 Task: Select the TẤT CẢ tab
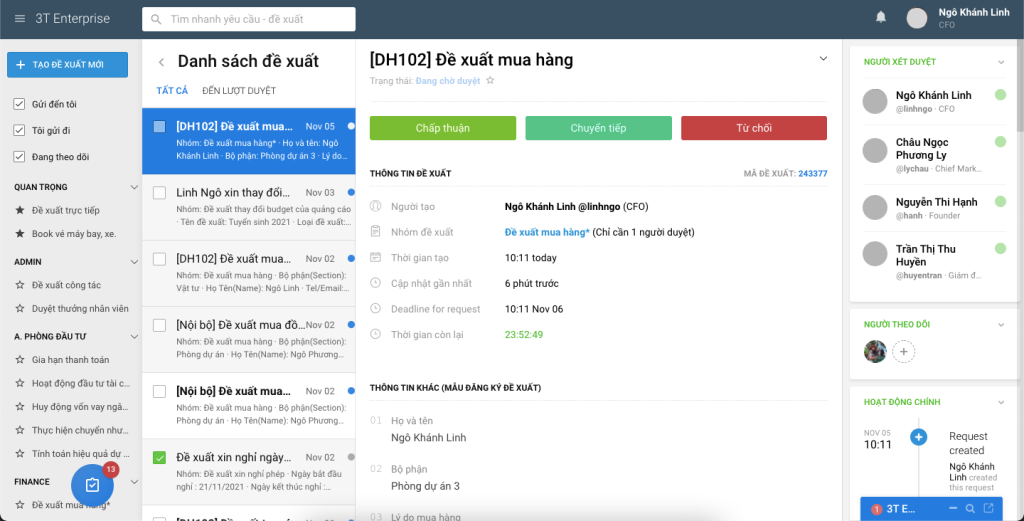pos(172,91)
